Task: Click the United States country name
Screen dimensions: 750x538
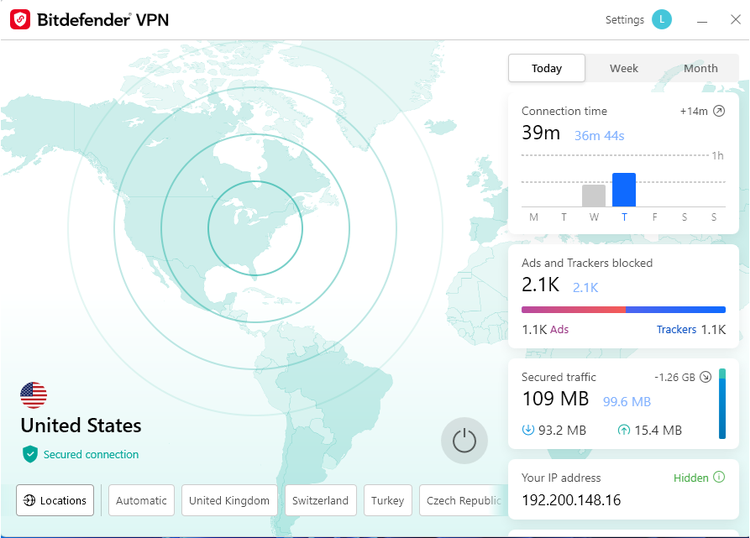Action: (81, 426)
